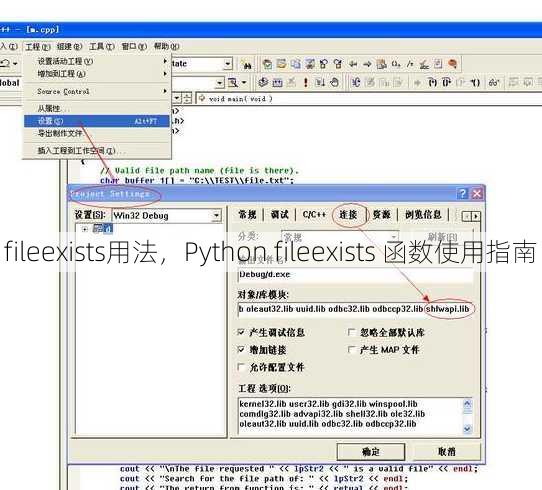Open the 窗口(W) menu
The height and width of the screenshot is (490, 542).
134,46
